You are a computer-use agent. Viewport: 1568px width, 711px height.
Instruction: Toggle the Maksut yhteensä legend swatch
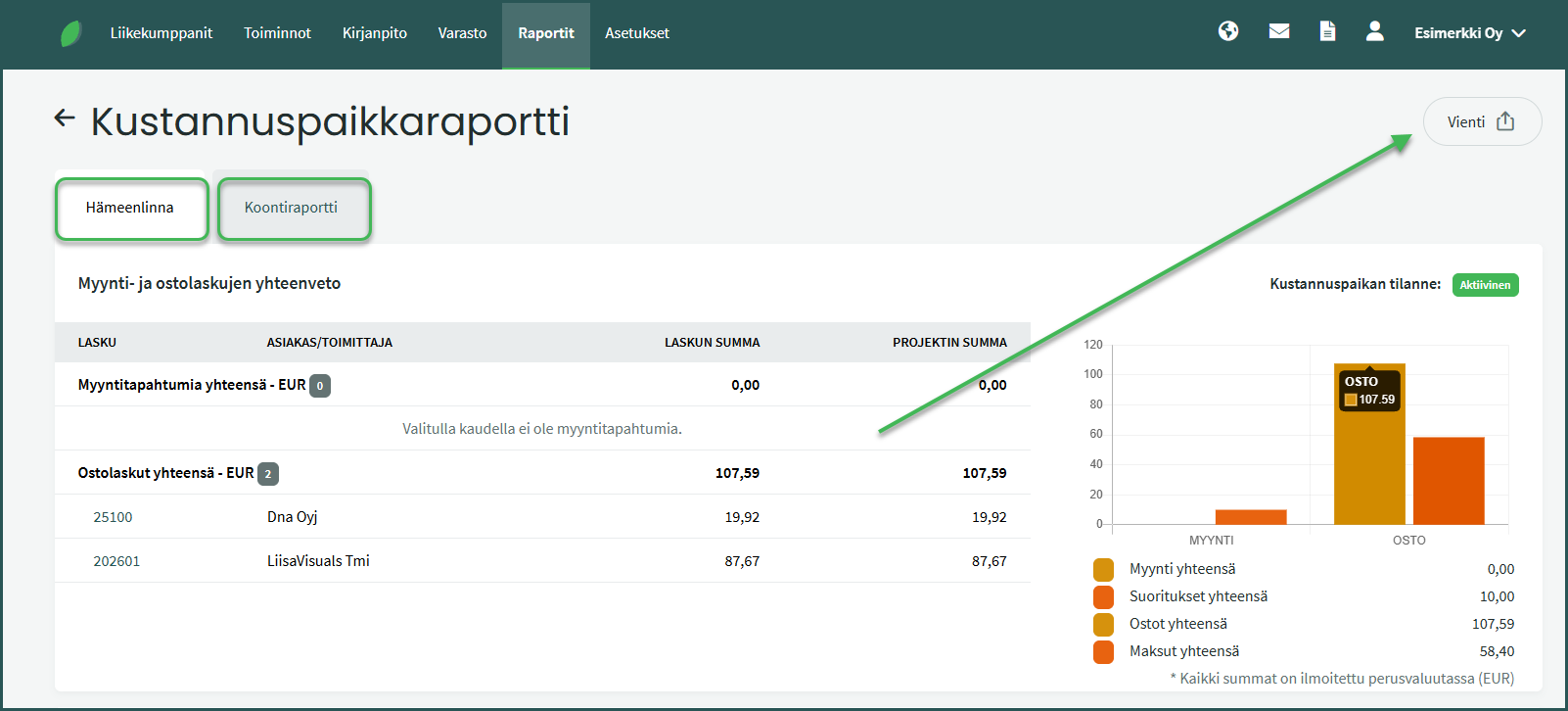(1103, 652)
